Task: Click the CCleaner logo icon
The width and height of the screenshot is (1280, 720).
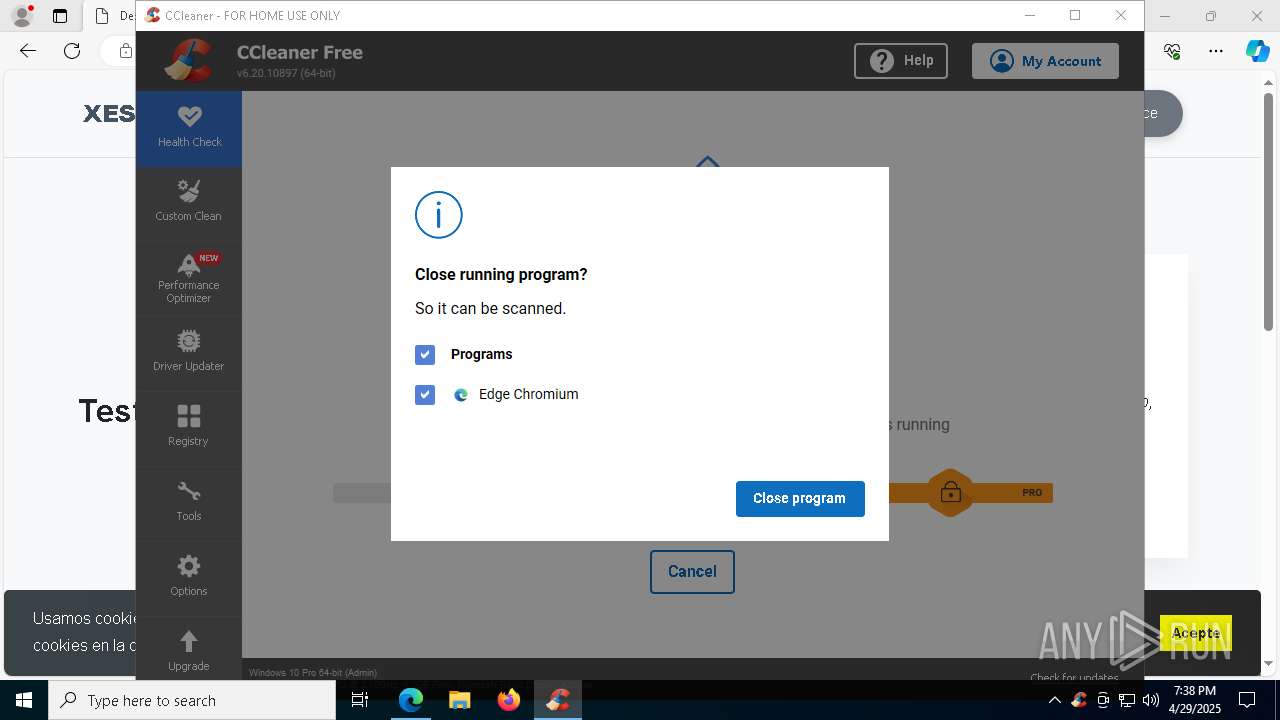Action: pos(189,60)
